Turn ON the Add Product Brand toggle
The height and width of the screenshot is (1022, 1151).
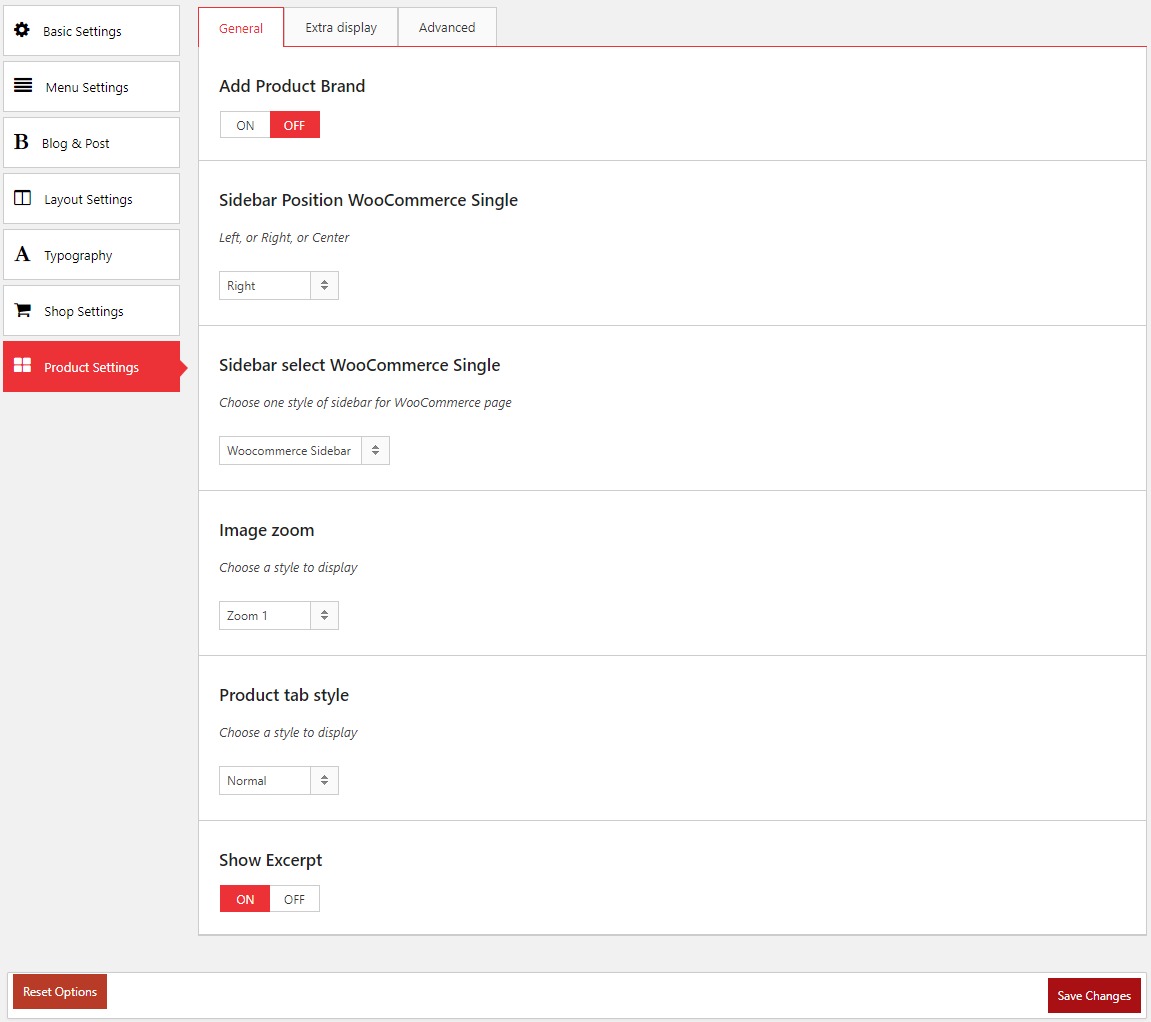(245, 125)
